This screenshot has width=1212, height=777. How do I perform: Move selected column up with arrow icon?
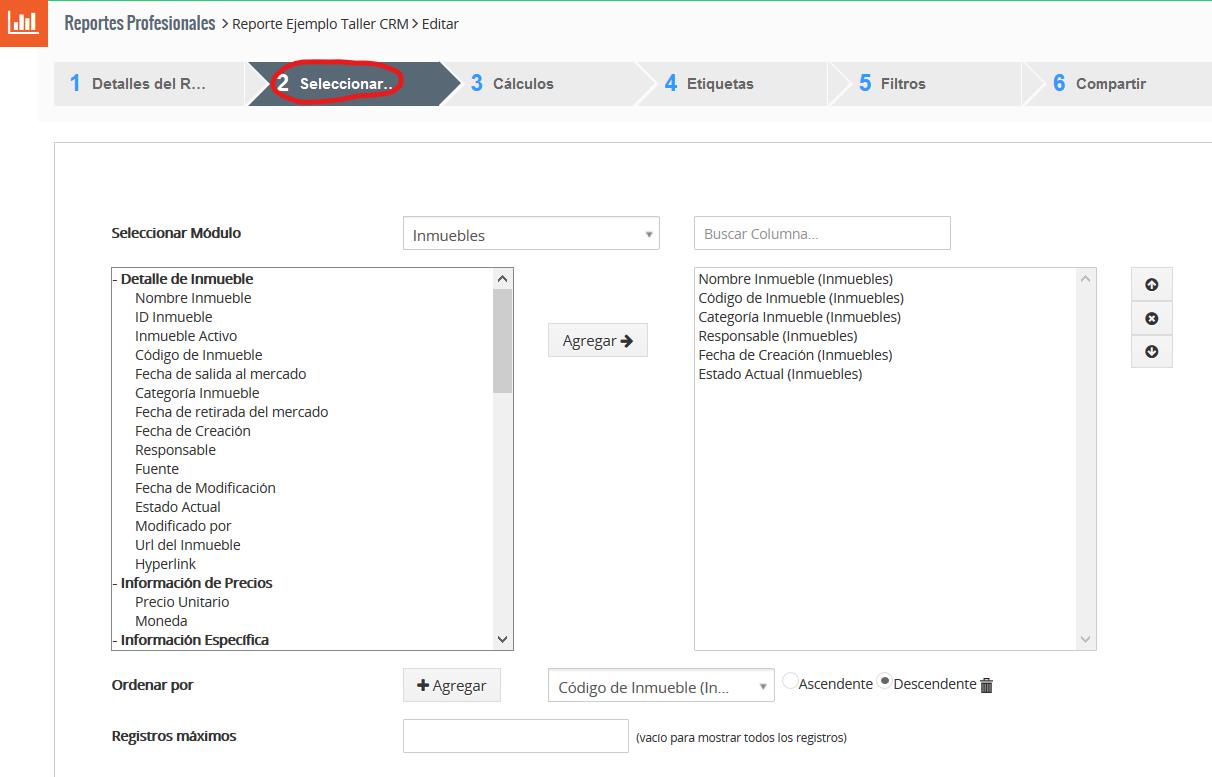(x=1151, y=285)
